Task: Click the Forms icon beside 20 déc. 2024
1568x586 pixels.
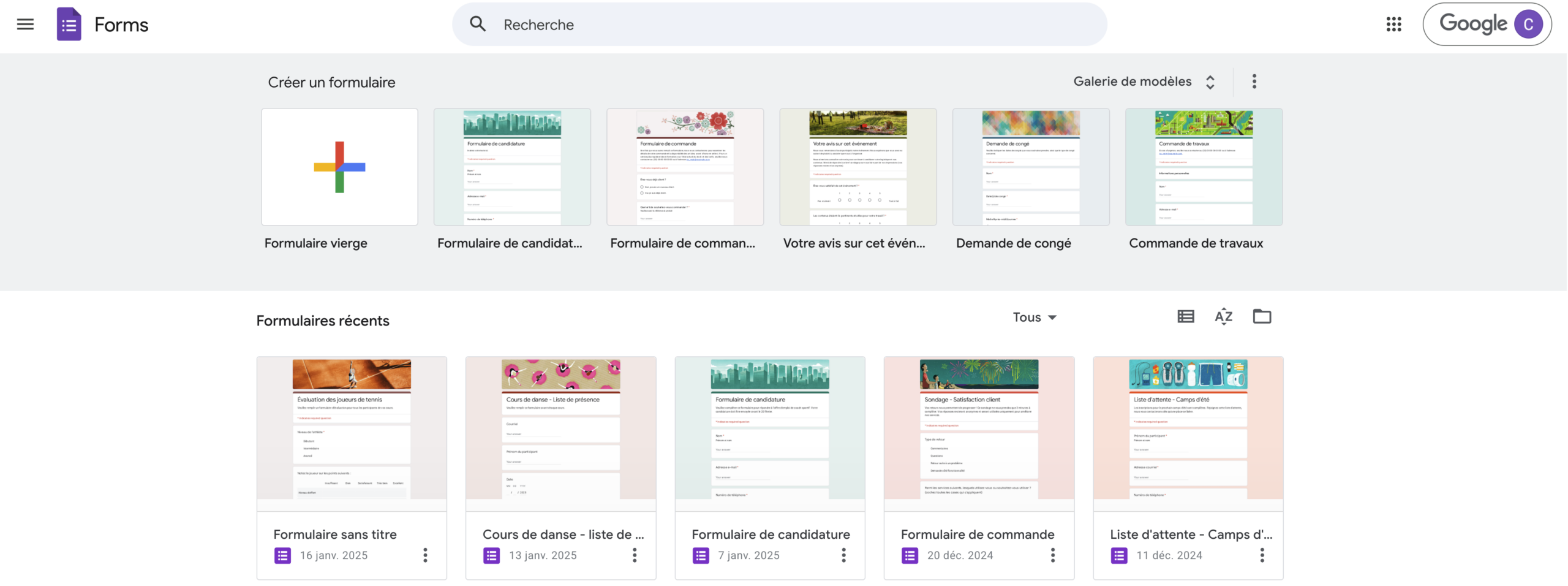Action: [x=910, y=556]
